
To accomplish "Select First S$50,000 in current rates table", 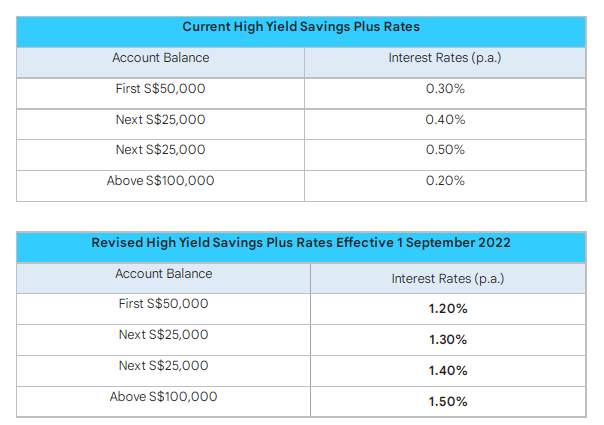I will coord(160,89).
